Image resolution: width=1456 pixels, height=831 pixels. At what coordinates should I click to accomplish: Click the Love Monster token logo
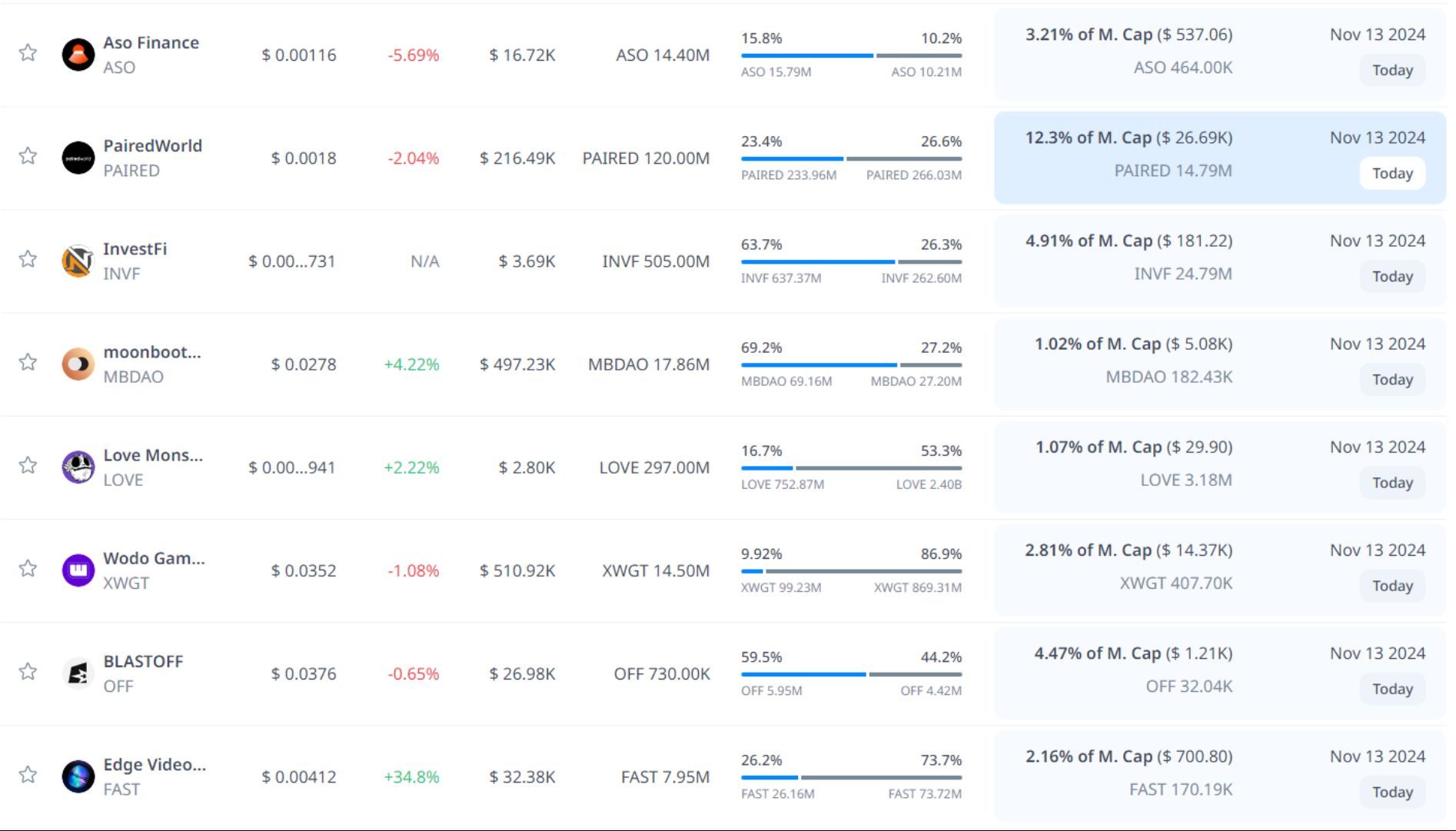click(x=78, y=467)
